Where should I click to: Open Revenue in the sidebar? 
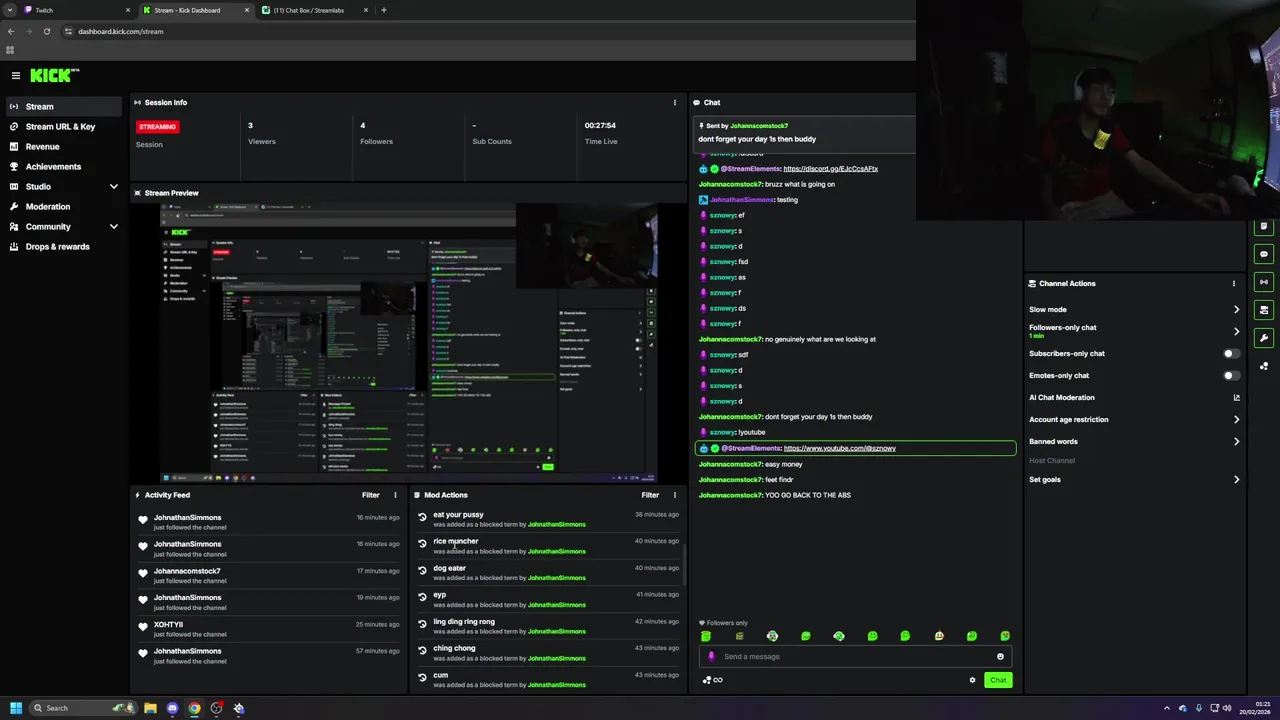63,146
